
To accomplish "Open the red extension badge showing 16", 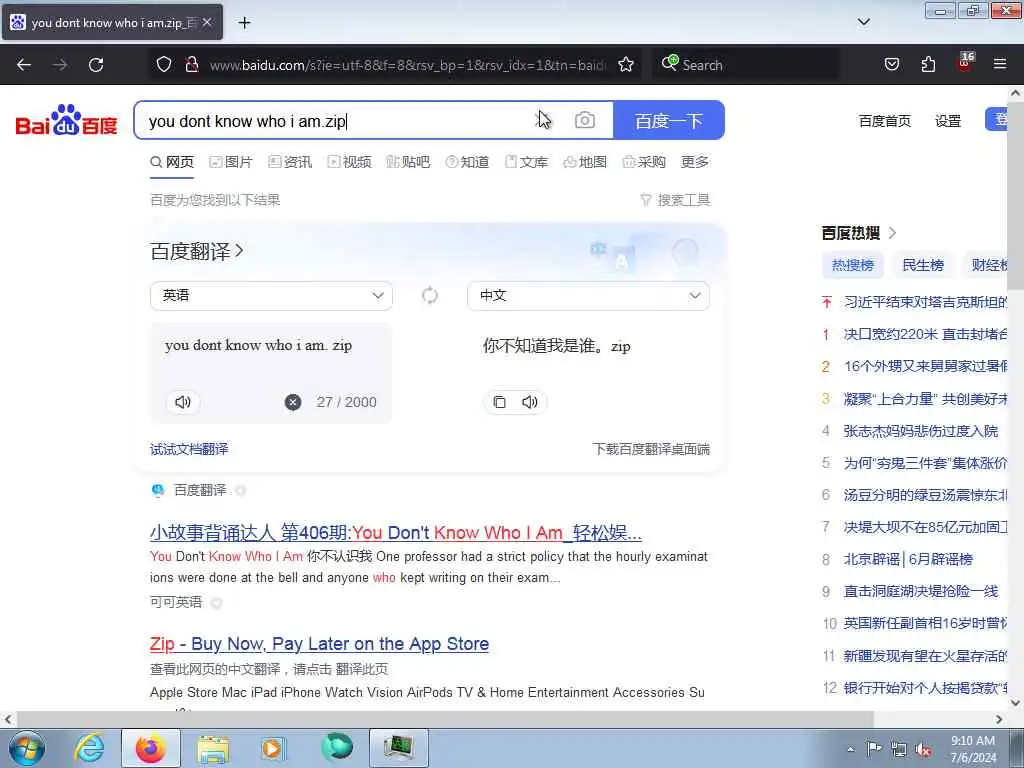I will click(965, 62).
